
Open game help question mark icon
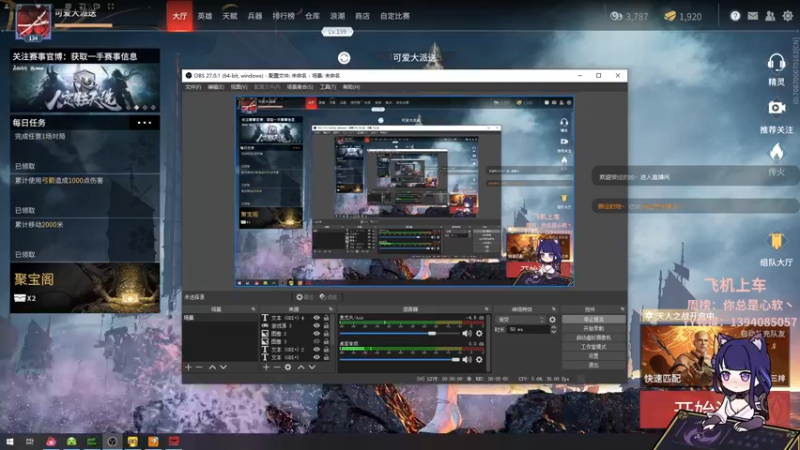click(x=735, y=16)
